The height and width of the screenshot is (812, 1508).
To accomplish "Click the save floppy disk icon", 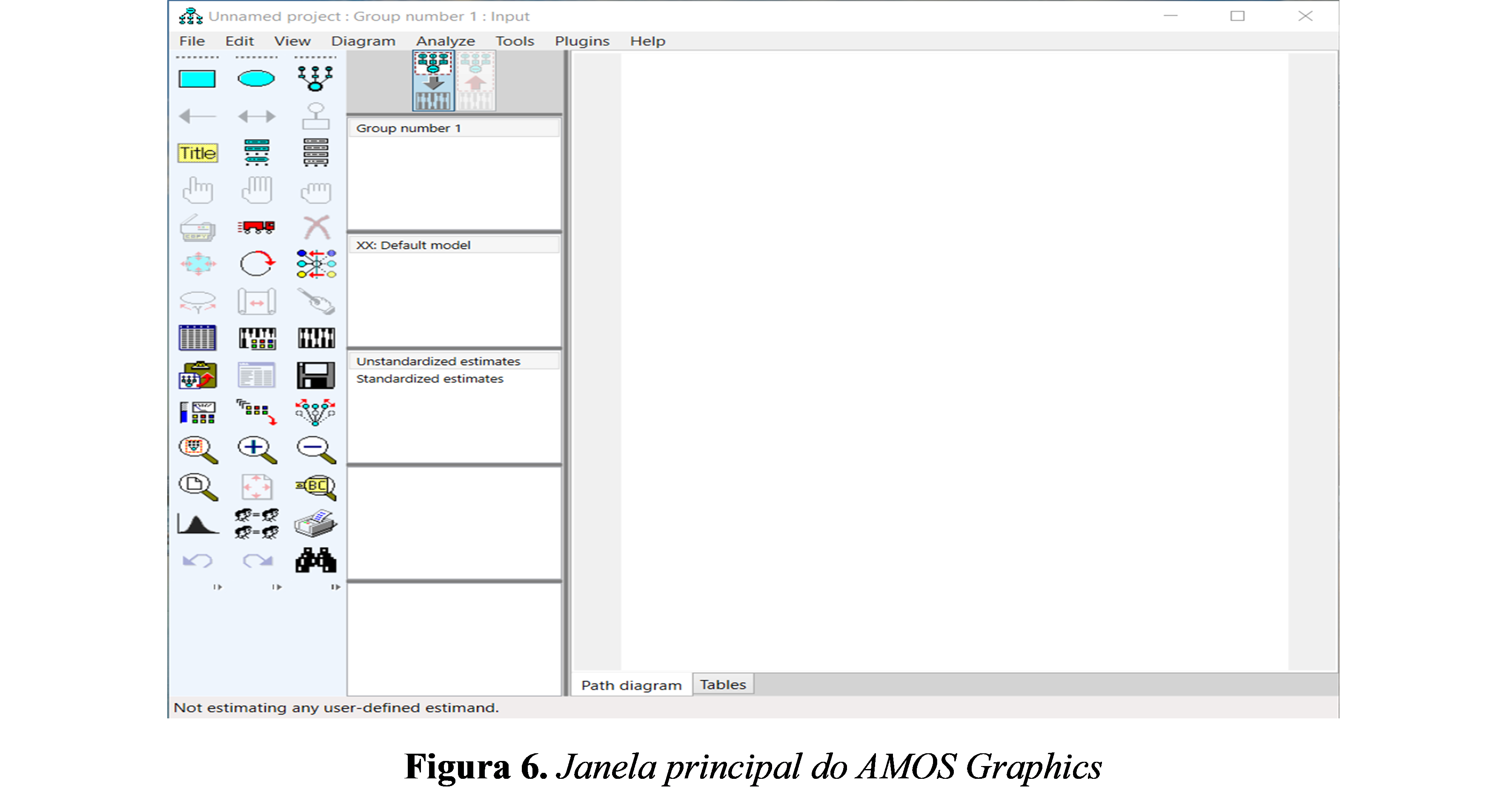I will (315, 375).
